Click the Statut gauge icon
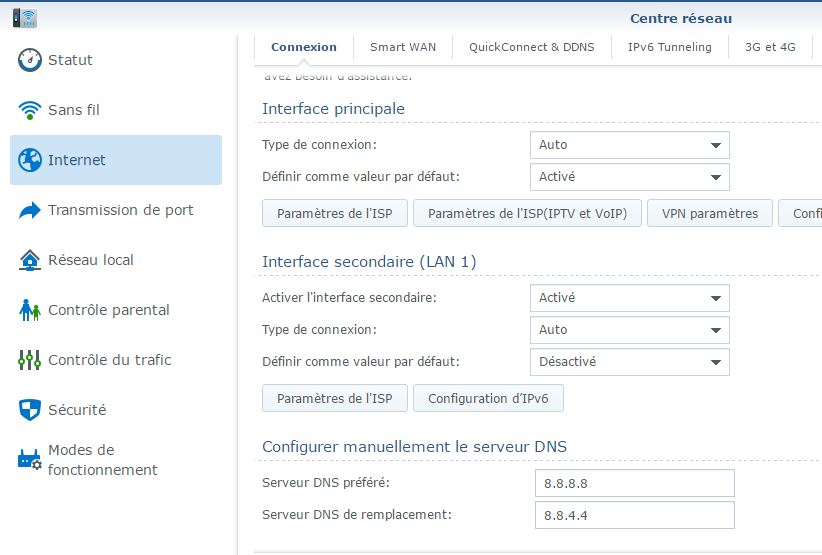822x555 pixels. pos(30,60)
